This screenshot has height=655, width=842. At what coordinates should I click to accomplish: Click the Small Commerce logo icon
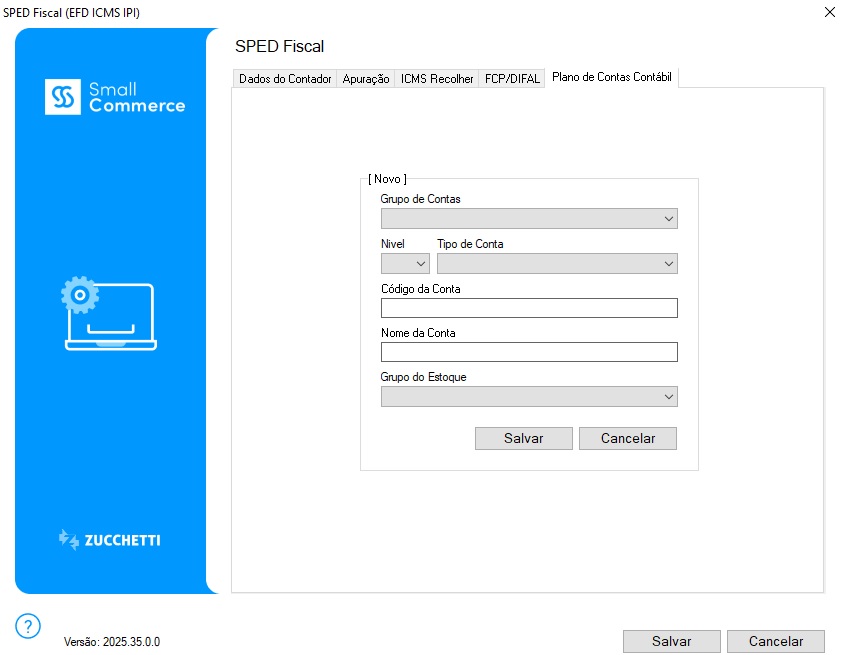pos(63,97)
